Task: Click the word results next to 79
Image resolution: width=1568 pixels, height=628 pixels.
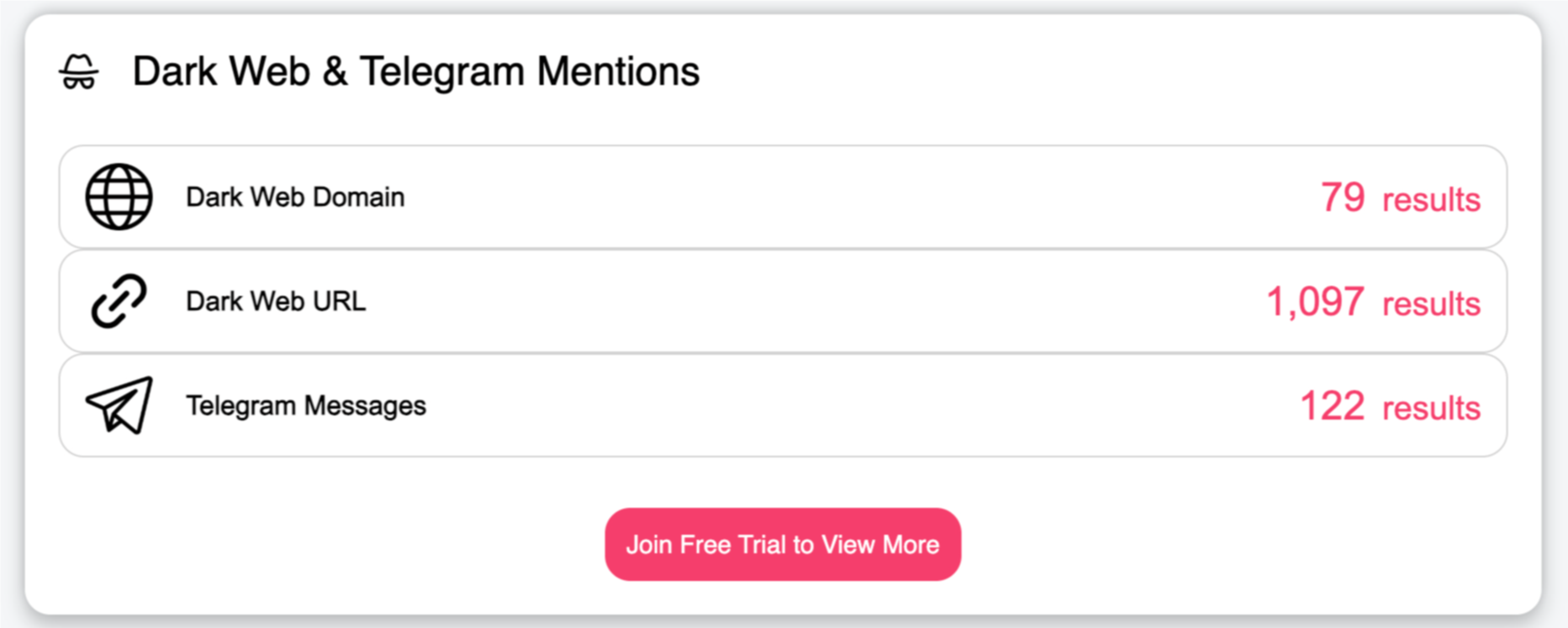Action: coord(1431,199)
